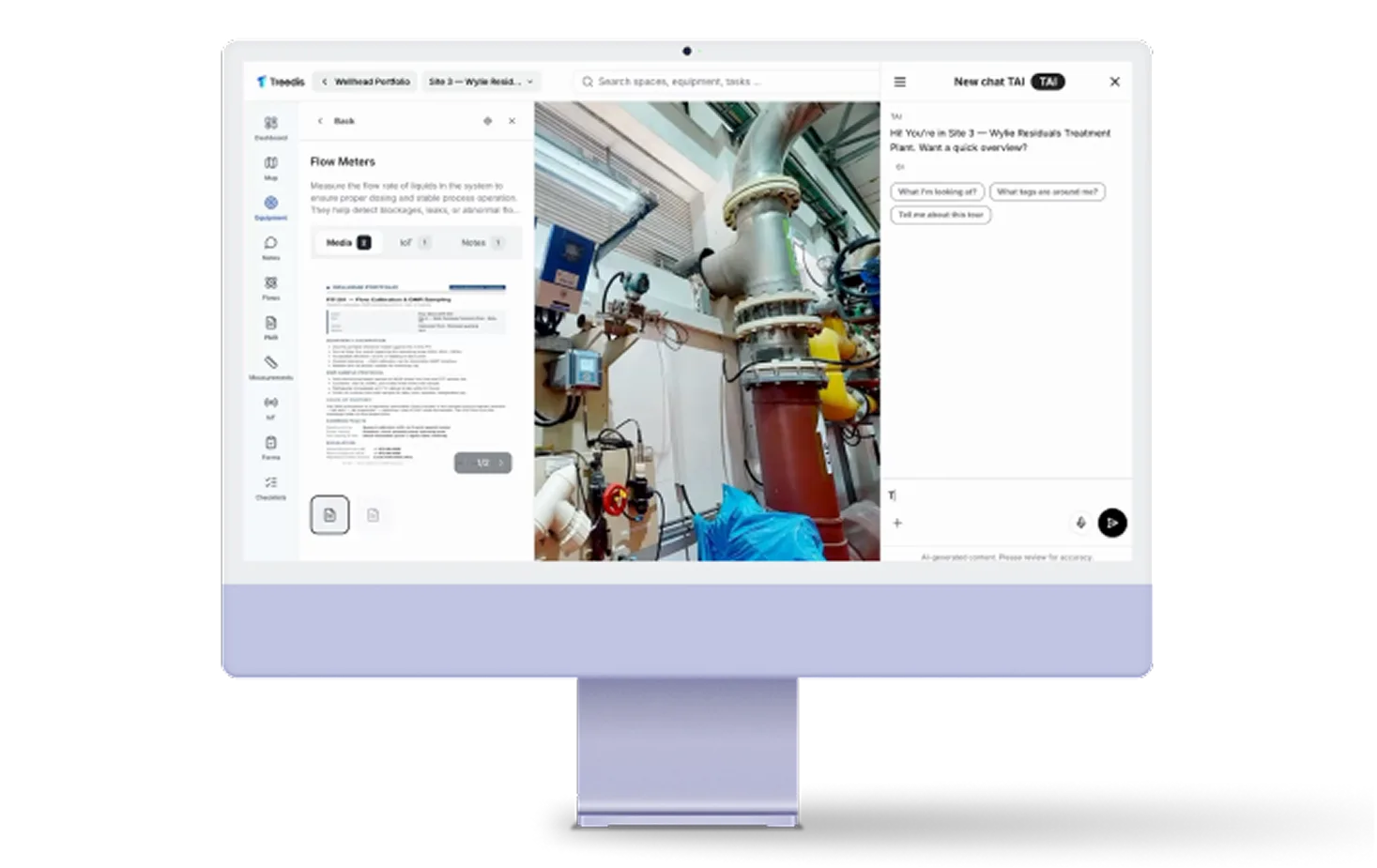Select the first document thumbnail
1377x868 pixels.
329,514
